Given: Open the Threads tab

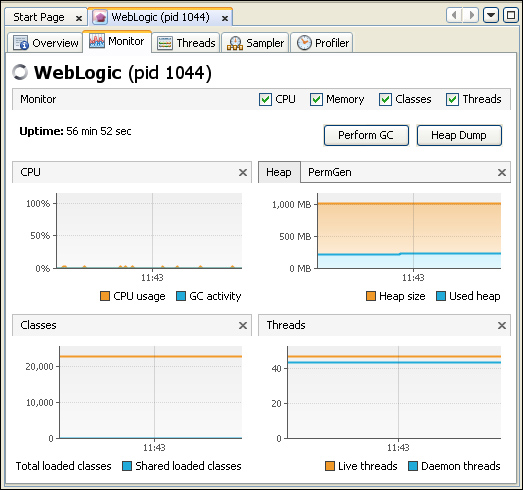Looking at the screenshot, I should pyautogui.click(x=186, y=43).
